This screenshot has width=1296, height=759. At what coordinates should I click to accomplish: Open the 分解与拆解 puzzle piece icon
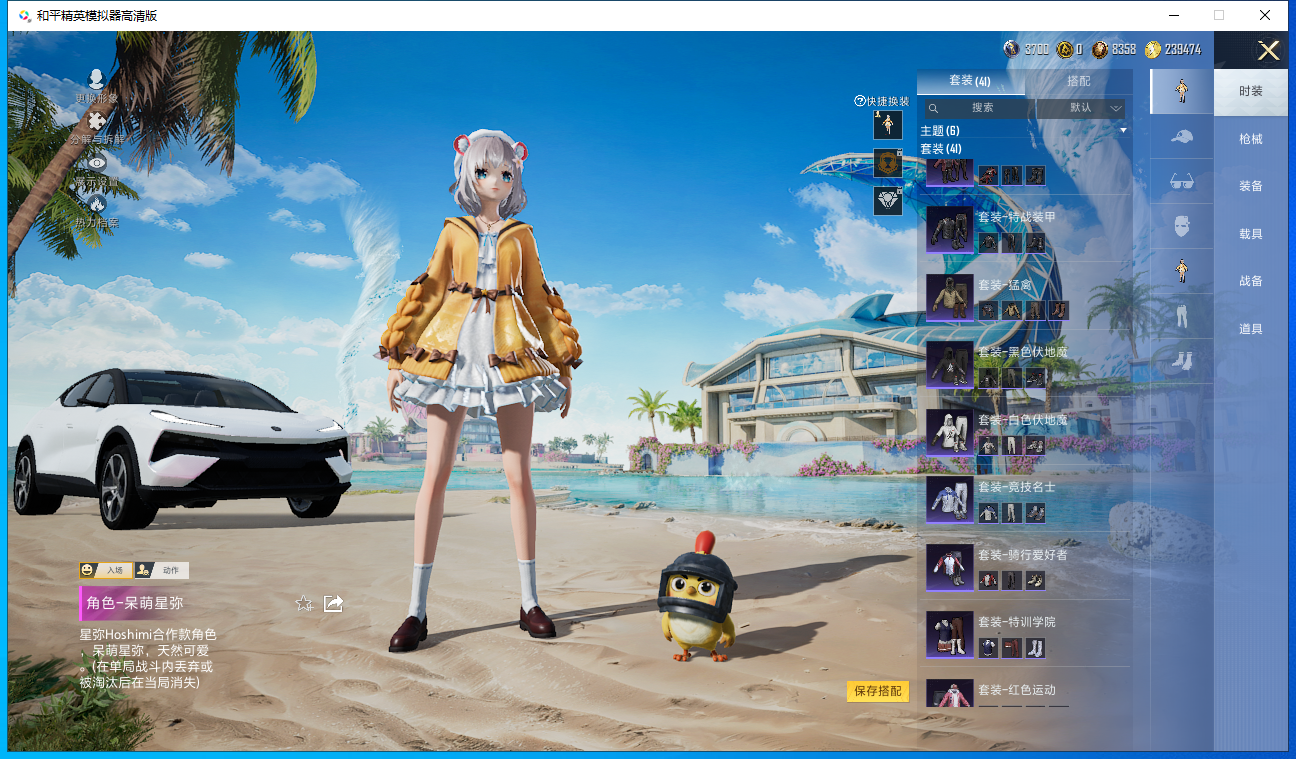pyautogui.click(x=97, y=121)
